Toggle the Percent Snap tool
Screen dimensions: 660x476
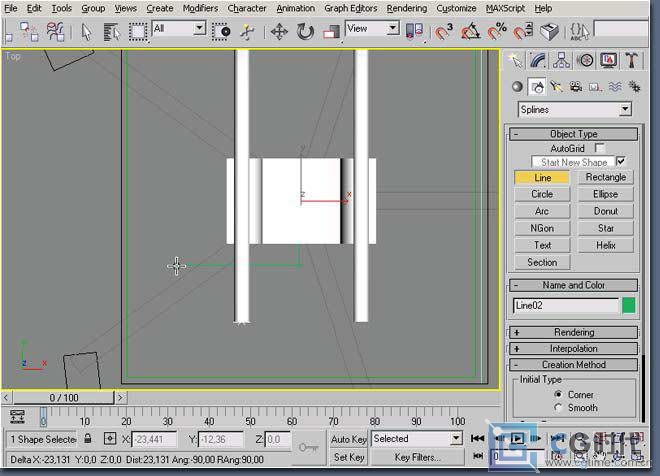[497, 32]
